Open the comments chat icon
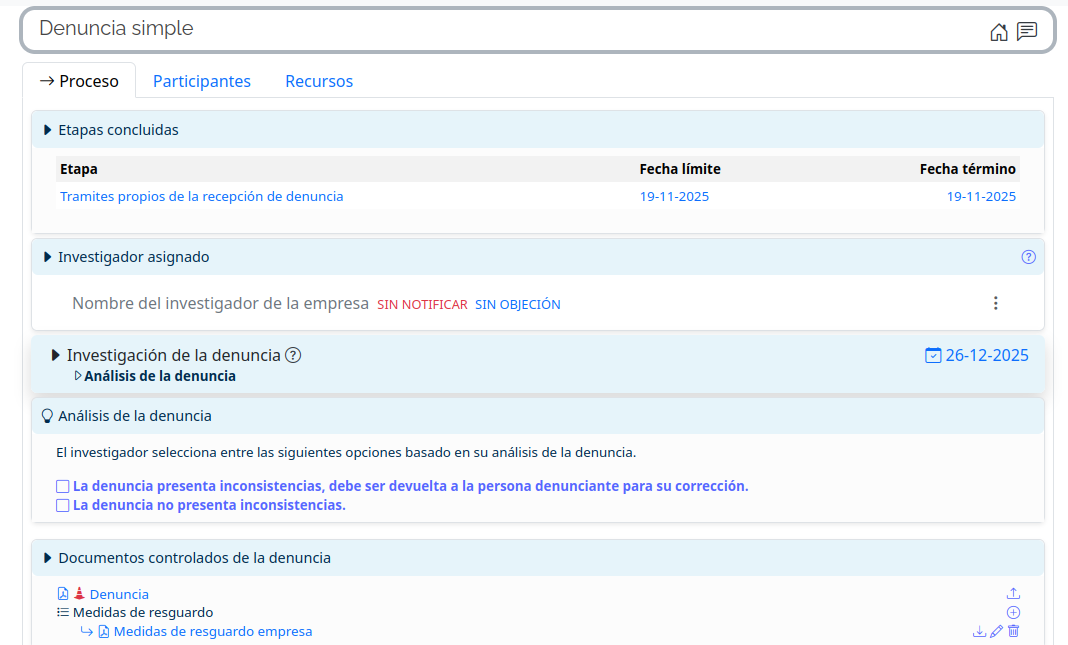Image resolution: width=1068 pixels, height=645 pixels. tap(1026, 32)
